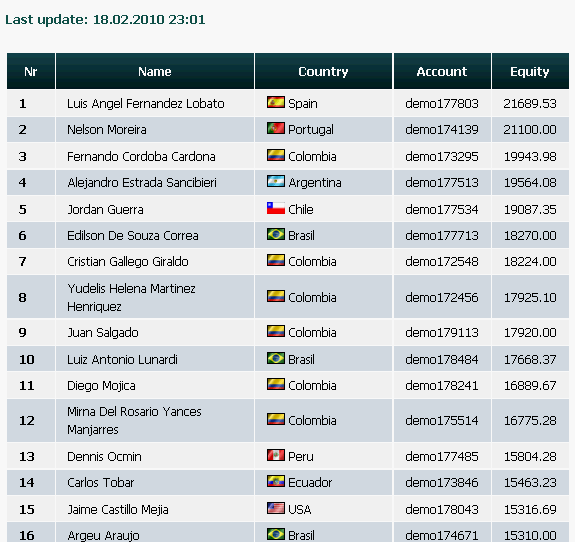Click the Ecuador flag icon
575x542 pixels.
coord(276,481)
